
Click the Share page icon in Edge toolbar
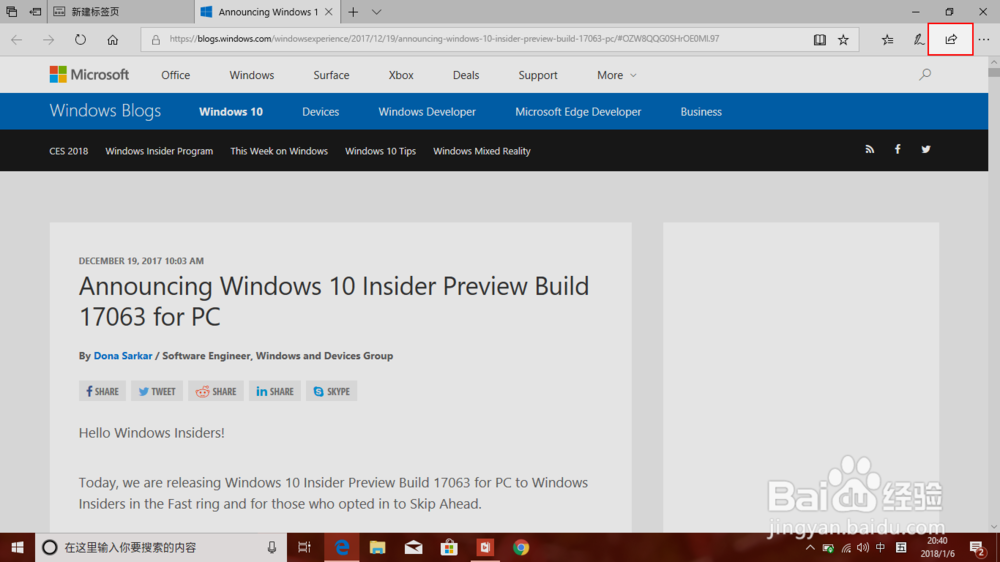[950, 39]
